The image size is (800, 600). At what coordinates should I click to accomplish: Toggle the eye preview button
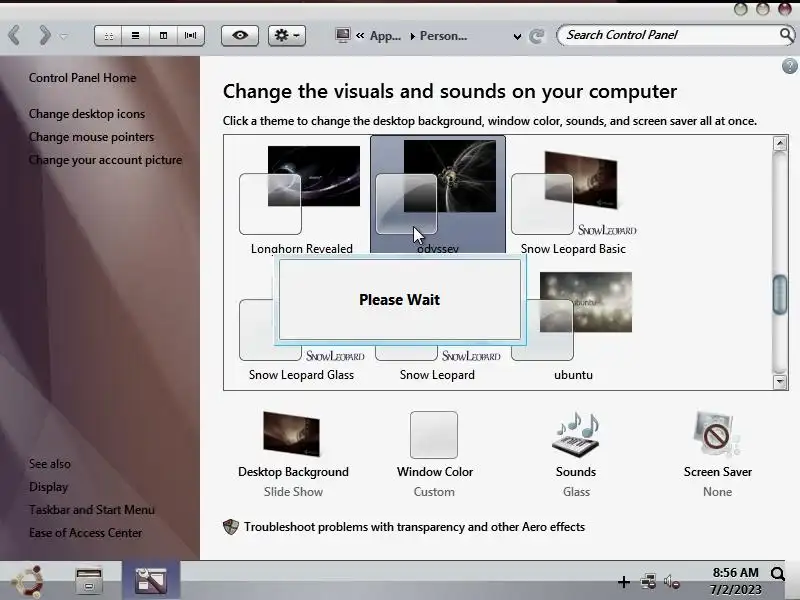coord(240,36)
